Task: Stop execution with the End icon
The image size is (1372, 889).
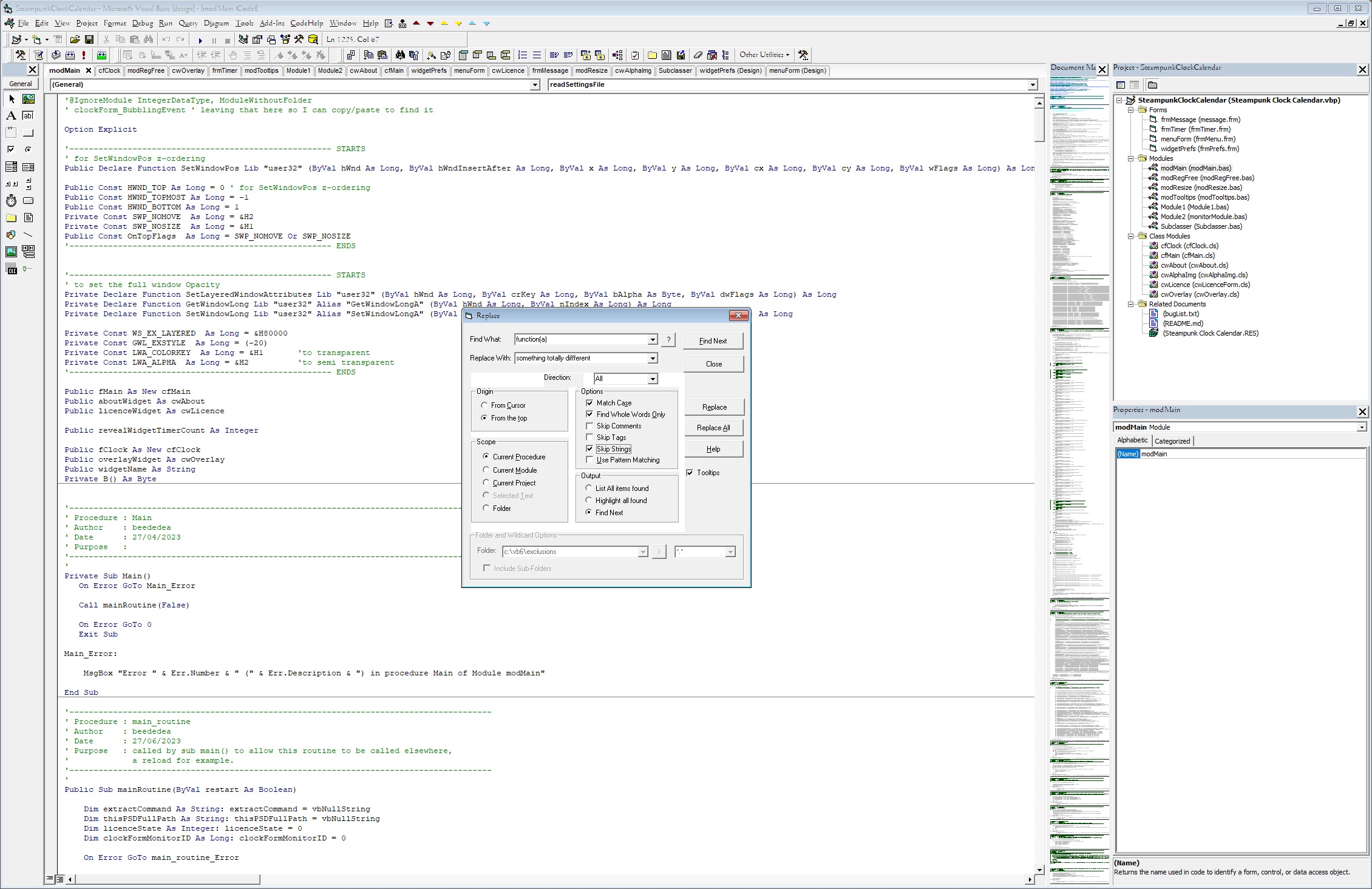Action: point(228,39)
